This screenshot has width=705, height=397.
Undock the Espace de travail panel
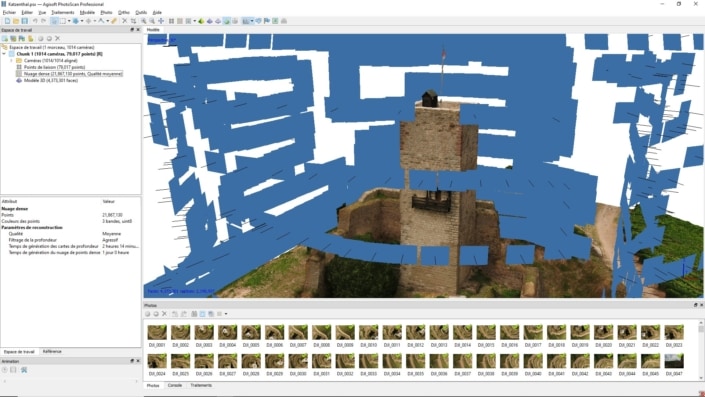click(x=132, y=30)
